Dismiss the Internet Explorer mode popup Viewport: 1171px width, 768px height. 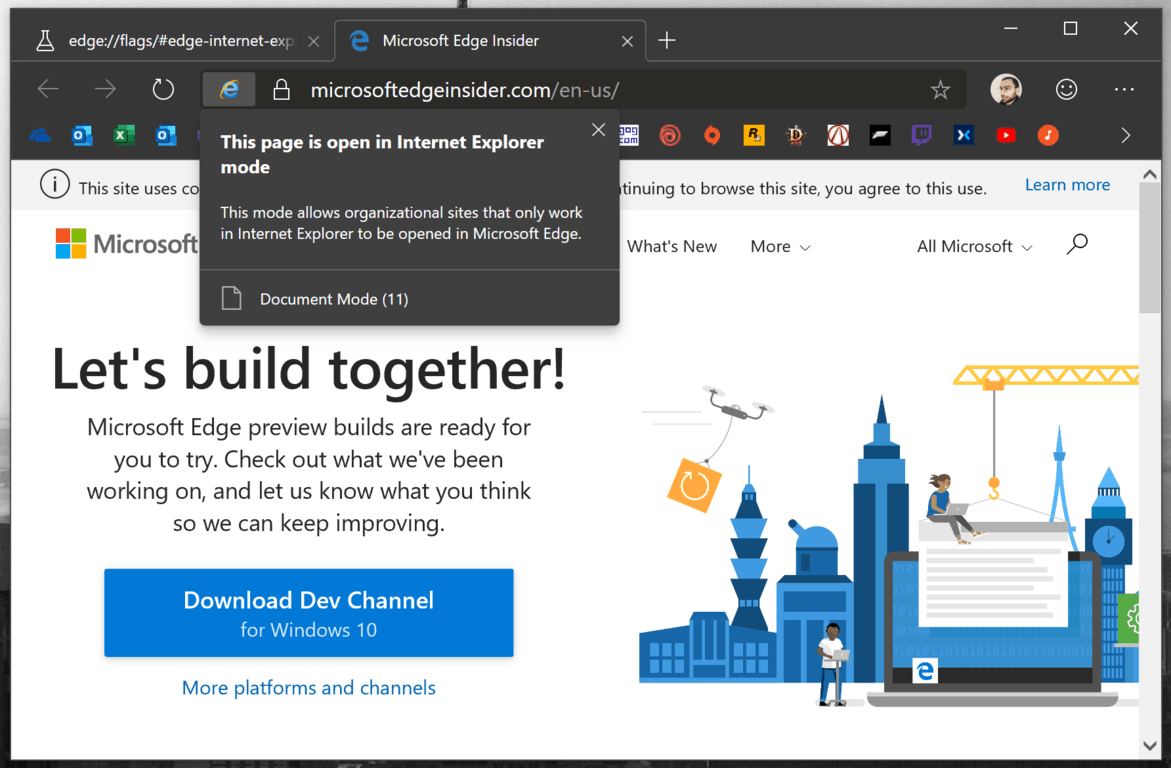[598, 130]
